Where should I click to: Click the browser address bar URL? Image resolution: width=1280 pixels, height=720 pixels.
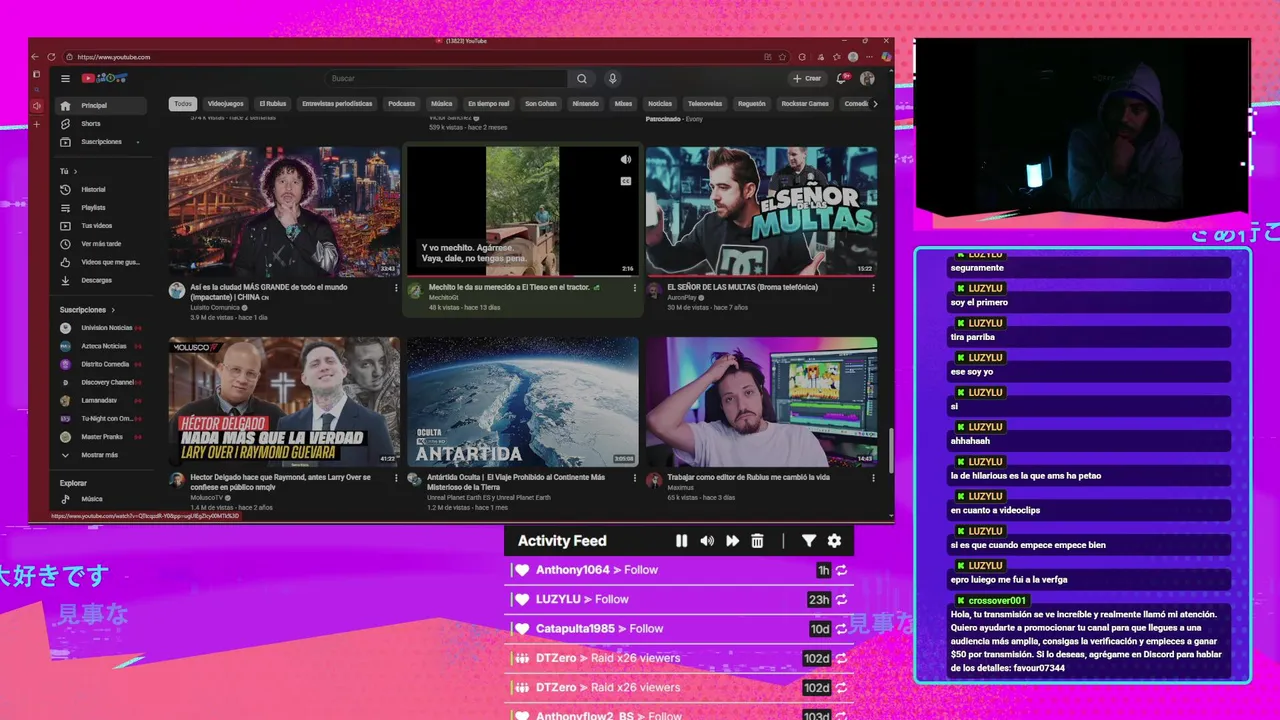[x=114, y=57]
